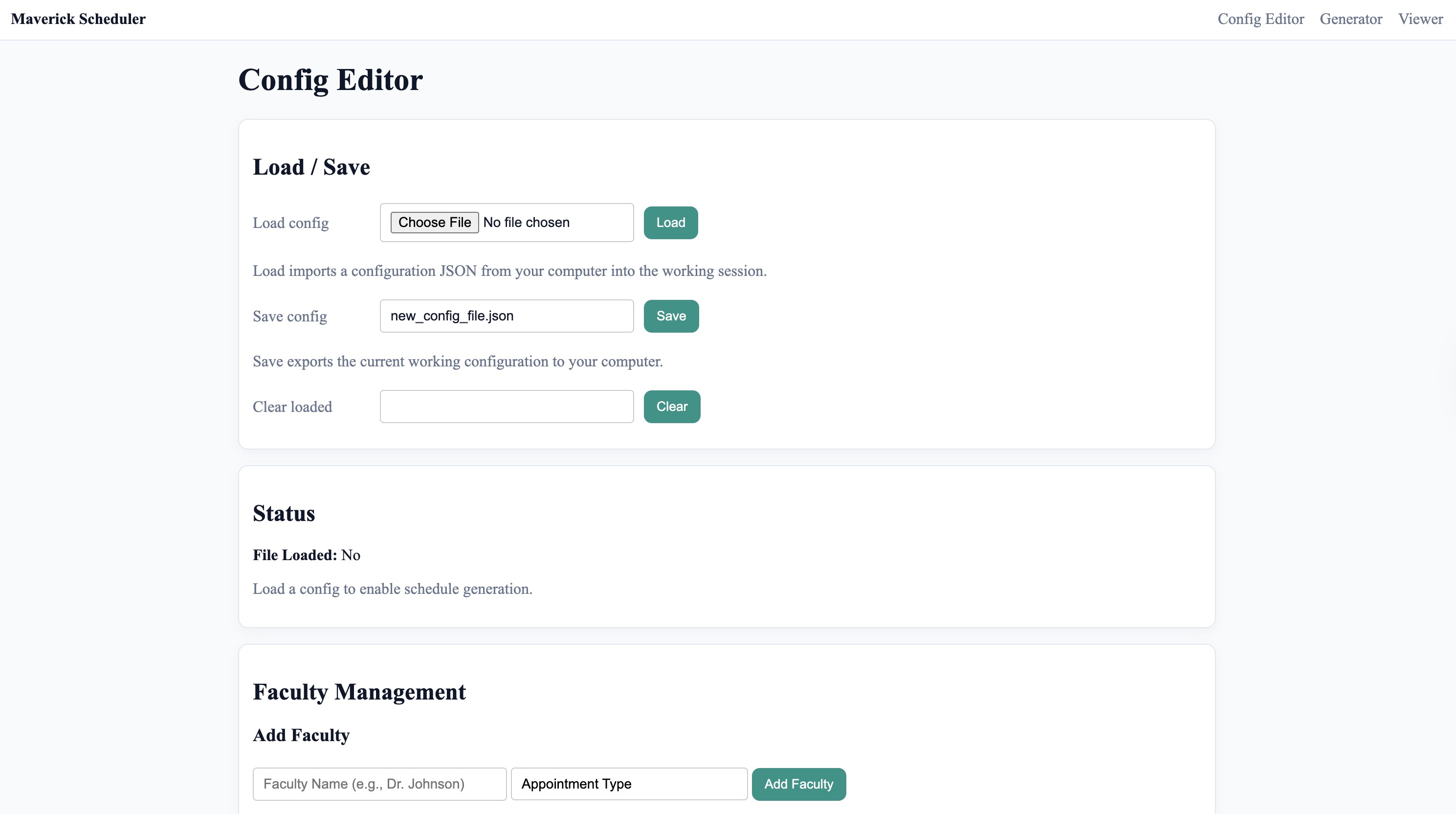This screenshot has height=814, width=1456.
Task: Click the Faculty Management heading
Action: (359, 691)
